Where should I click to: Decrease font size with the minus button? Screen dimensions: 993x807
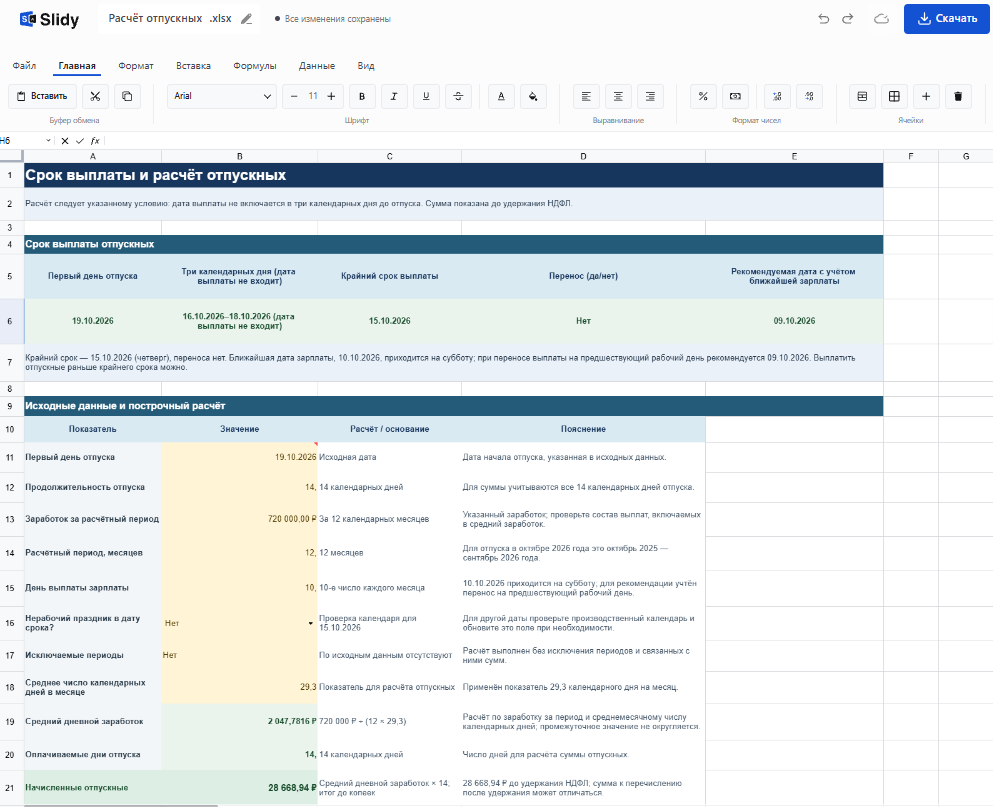click(294, 96)
